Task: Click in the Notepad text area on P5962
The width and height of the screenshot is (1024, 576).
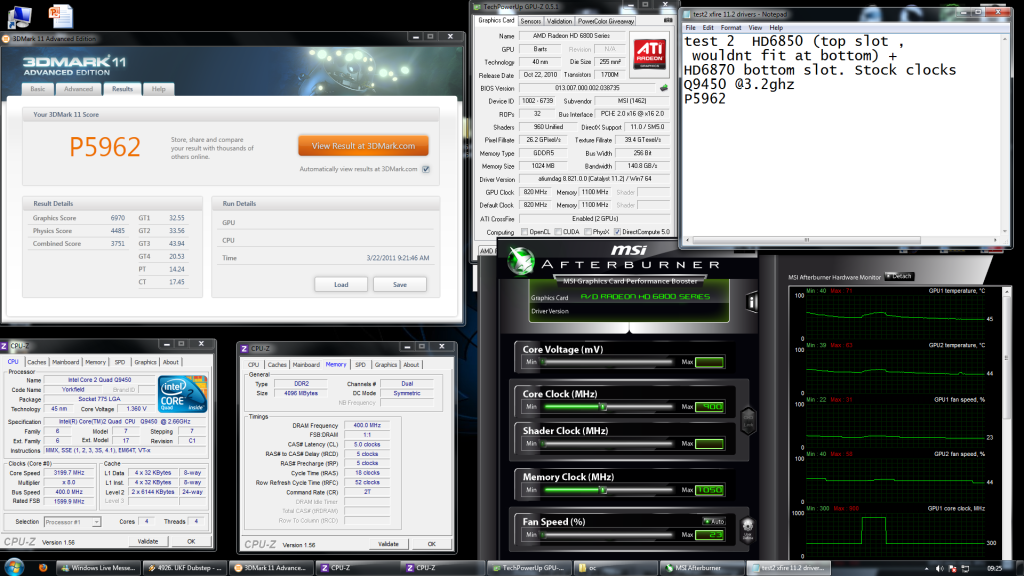Action: (x=705, y=99)
